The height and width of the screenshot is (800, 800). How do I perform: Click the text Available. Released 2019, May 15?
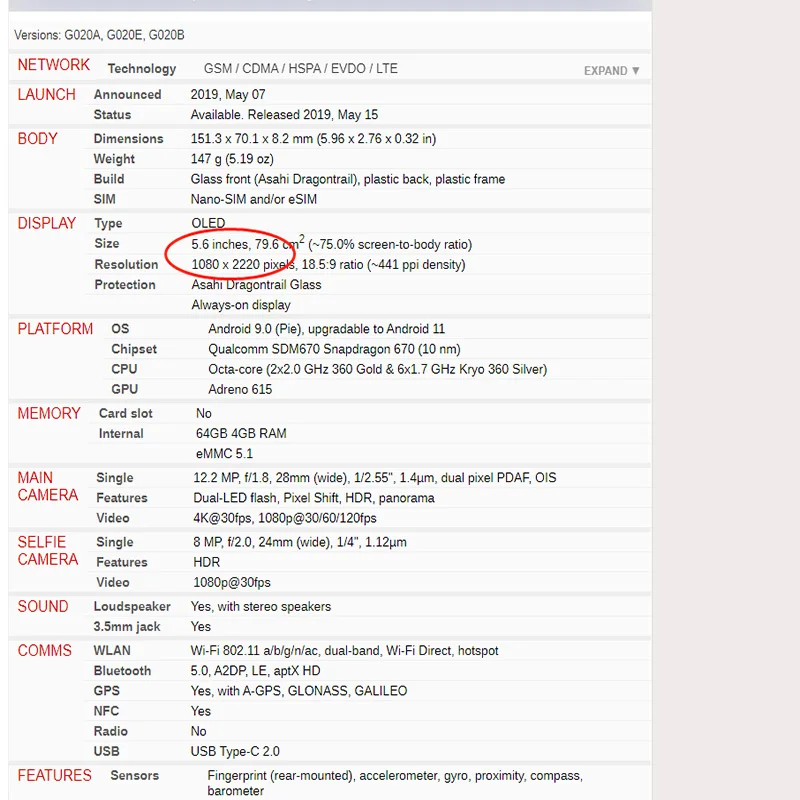click(284, 115)
